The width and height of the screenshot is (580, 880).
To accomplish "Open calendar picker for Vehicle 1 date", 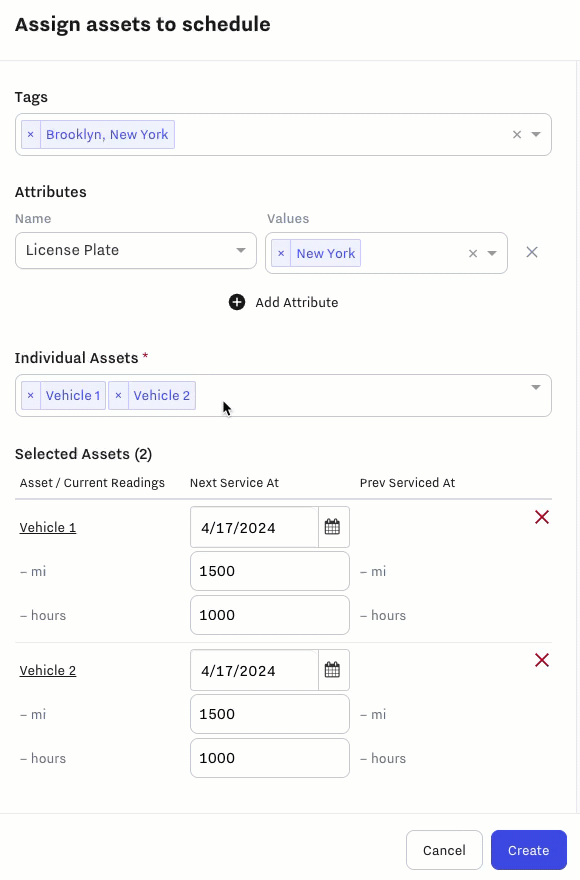I will coord(333,527).
